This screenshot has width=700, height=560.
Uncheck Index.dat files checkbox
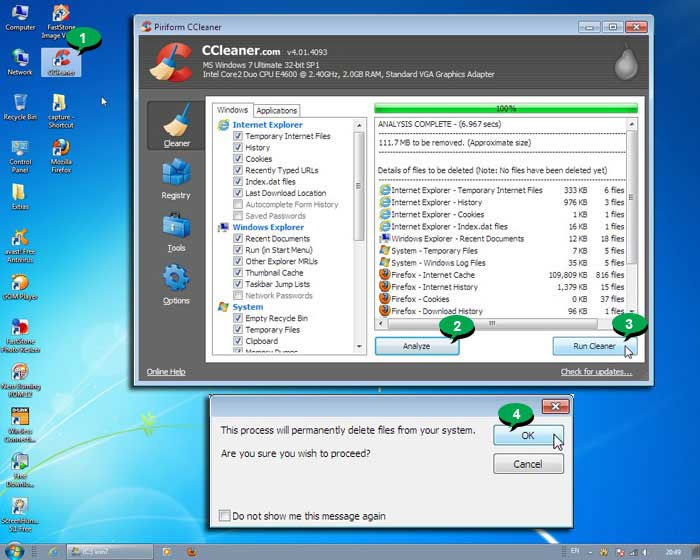(238, 182)
